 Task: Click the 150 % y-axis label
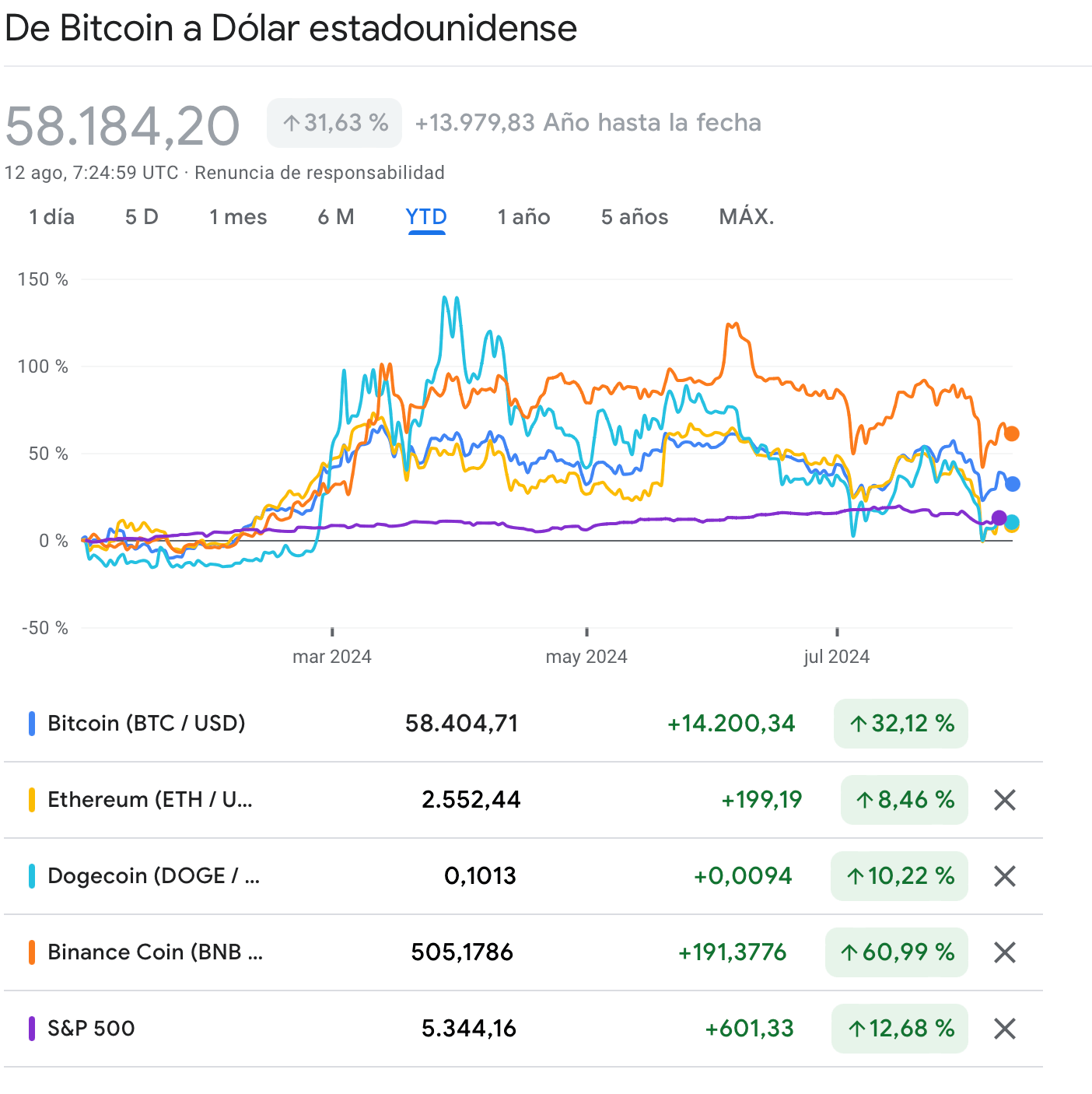click(x=43, y=279)
